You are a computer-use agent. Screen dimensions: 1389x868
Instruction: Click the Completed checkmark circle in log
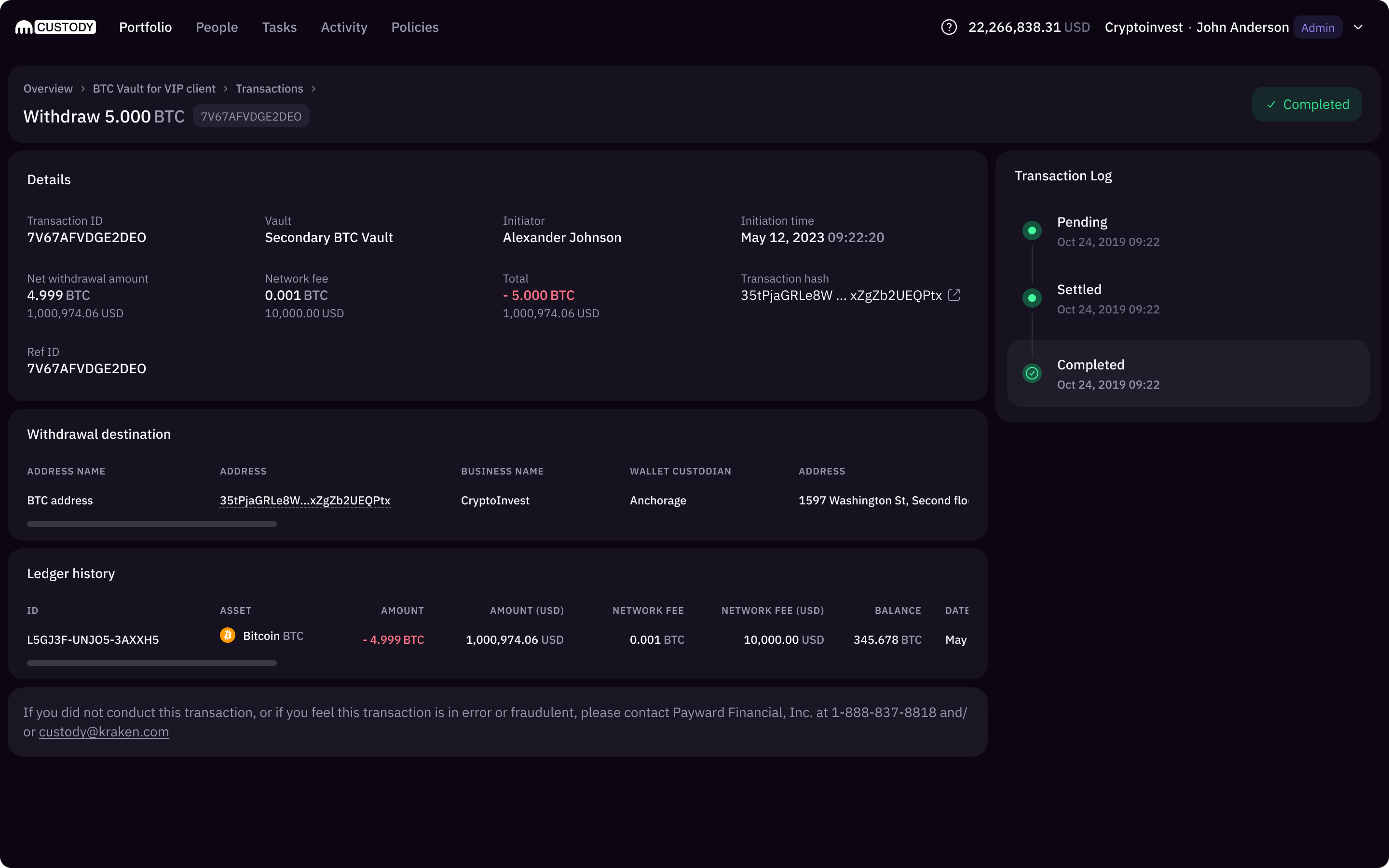[x=1032, y=374]
